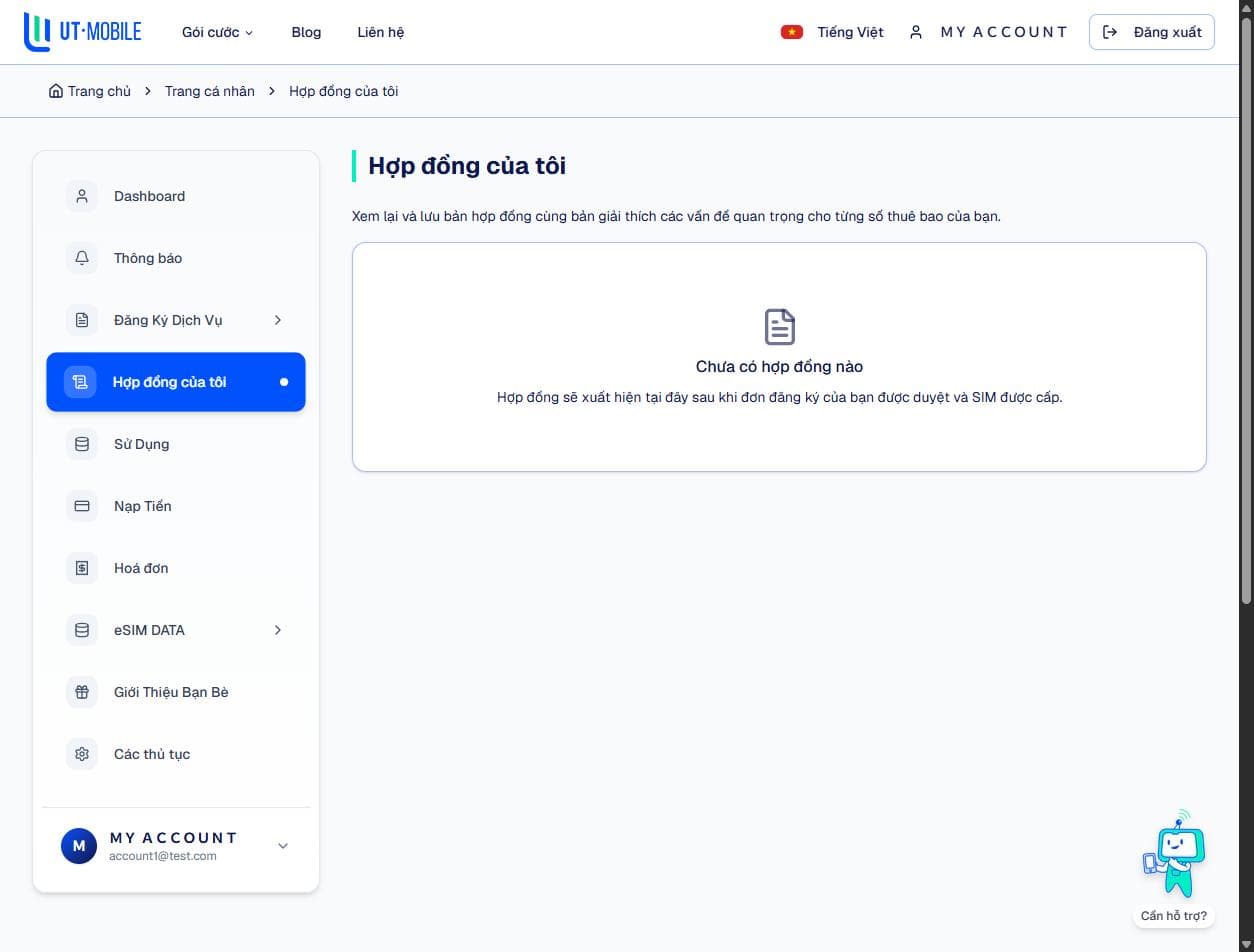
Task: Click the page vertical scrollbar
Action: (x=1246, y=310)
